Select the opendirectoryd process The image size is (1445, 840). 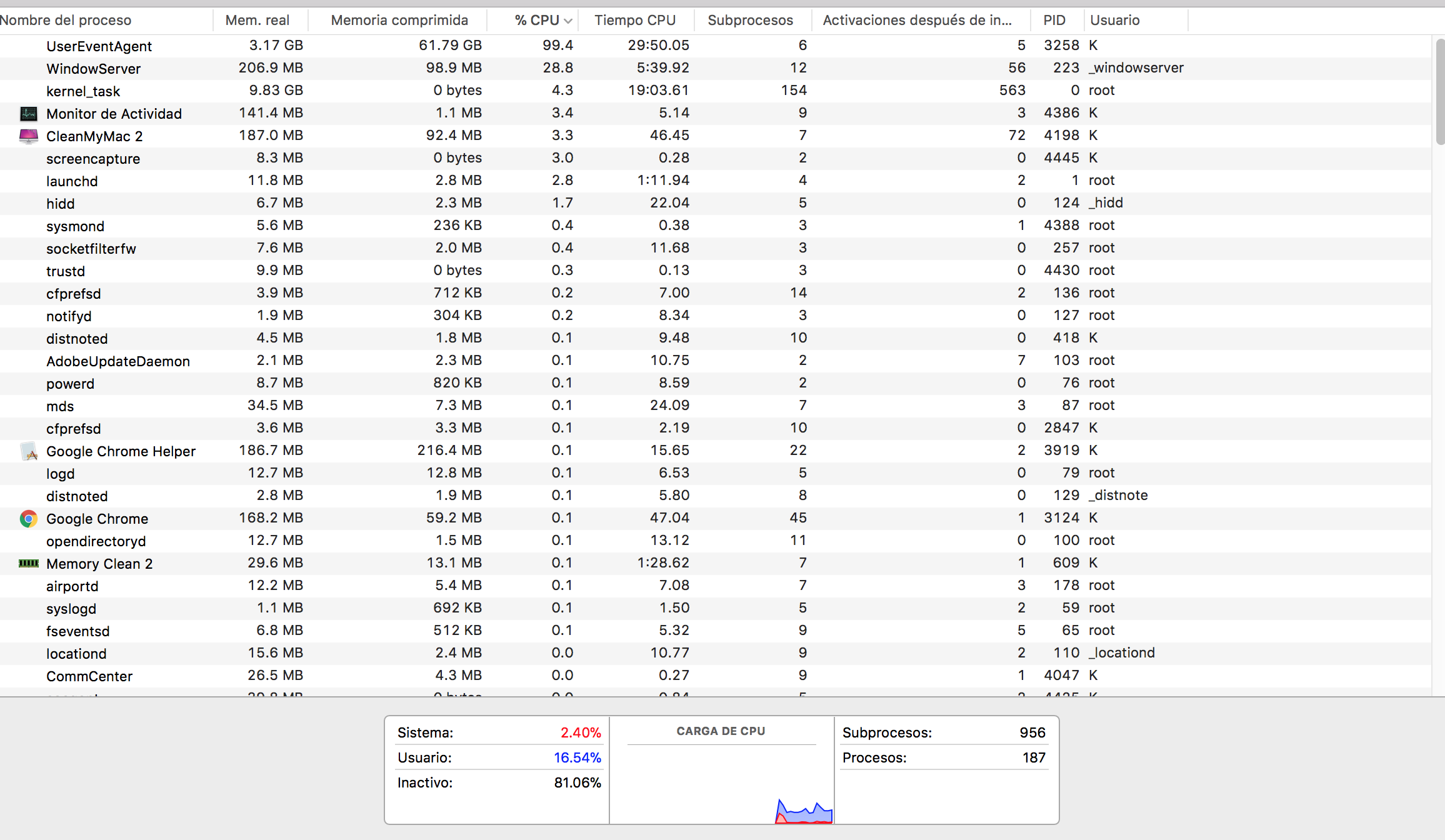pyautogui.click(x=716, y=541)
